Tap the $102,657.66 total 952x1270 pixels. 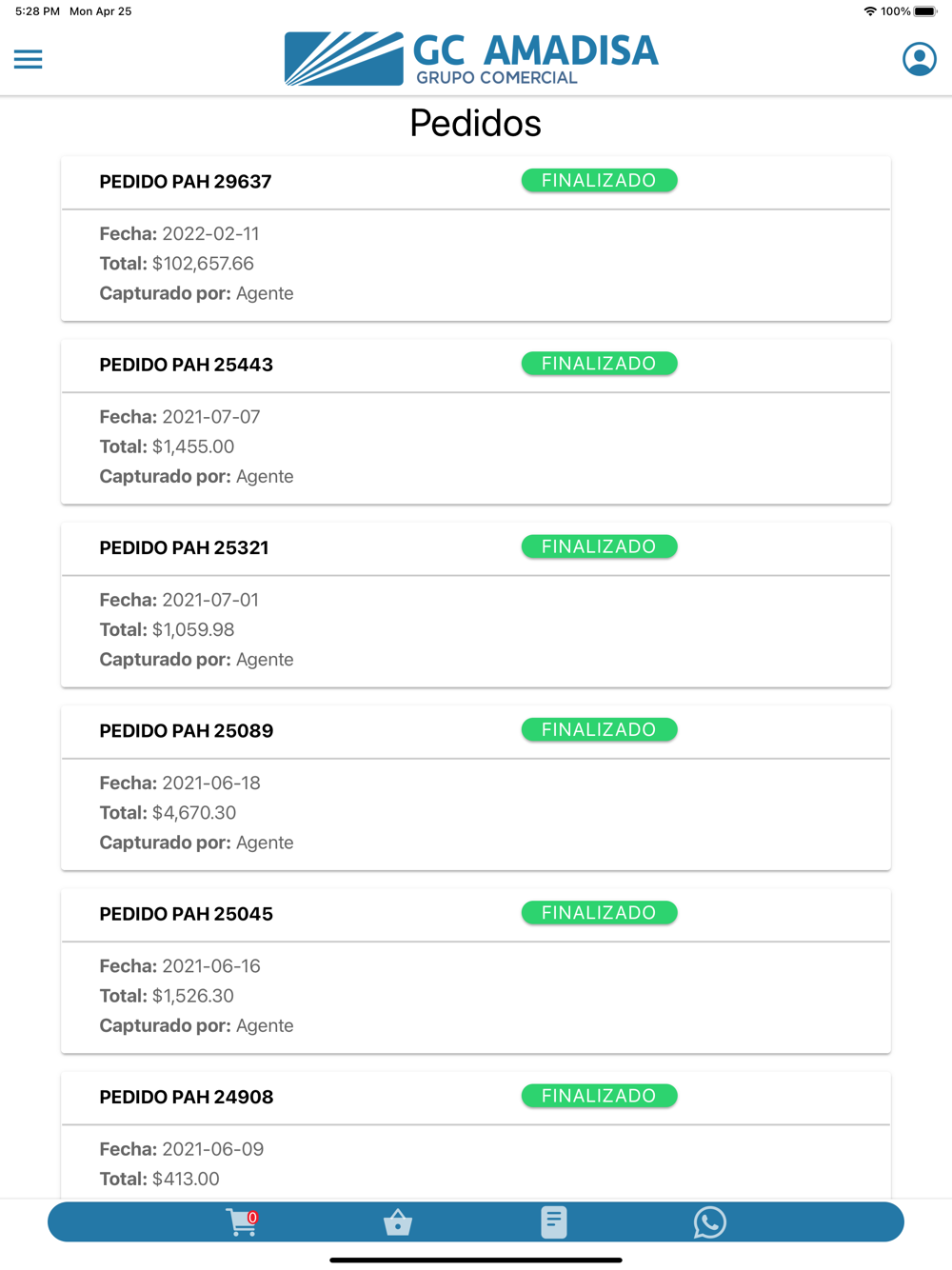pos(203,264)
